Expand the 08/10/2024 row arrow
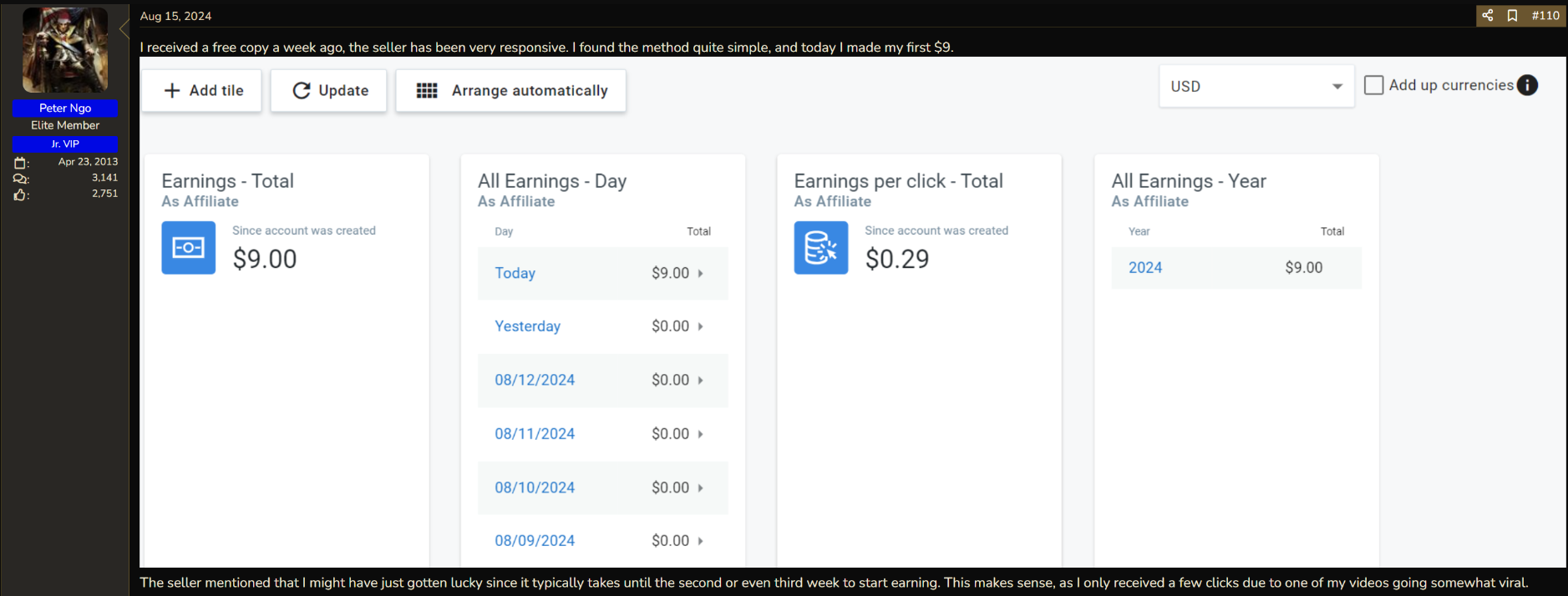The image size is (1568, 596). pyautogui.click(x=700, y=487)
